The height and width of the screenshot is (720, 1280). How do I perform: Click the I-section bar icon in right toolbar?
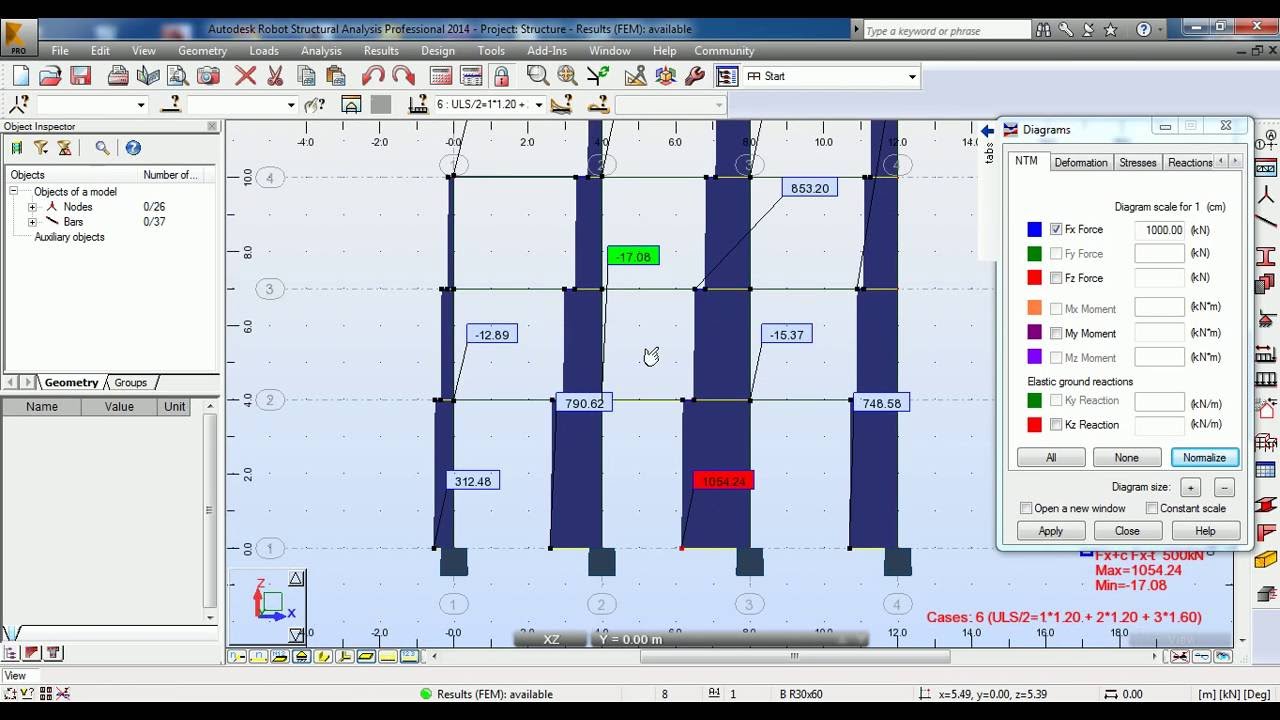point(1266,256)
